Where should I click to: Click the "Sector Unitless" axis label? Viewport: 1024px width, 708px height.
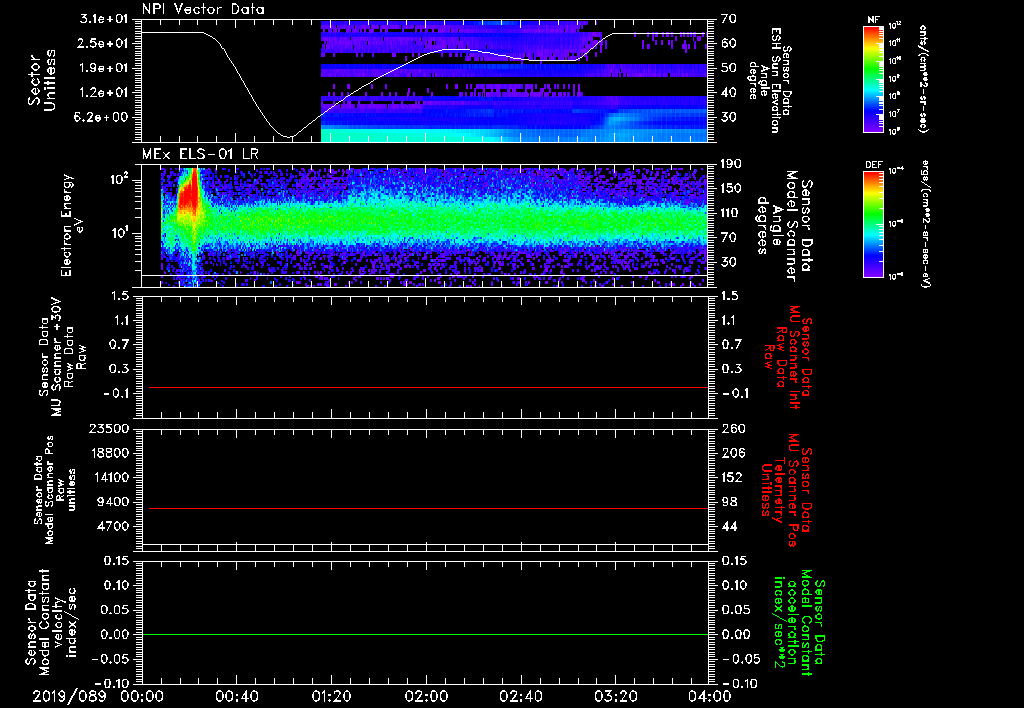click(42, 80)
